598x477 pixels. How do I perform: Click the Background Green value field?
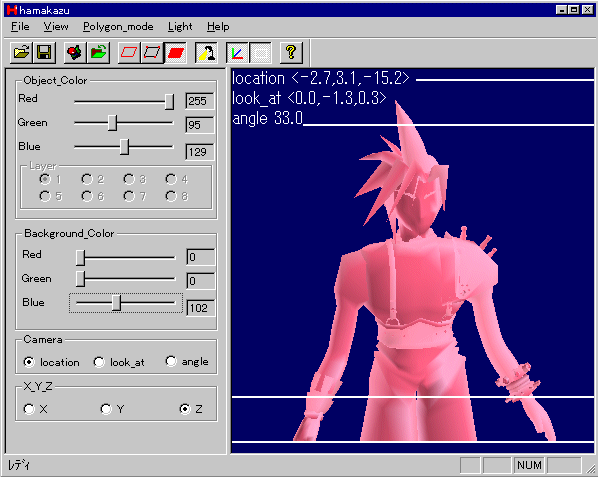(x=201, y=281)
